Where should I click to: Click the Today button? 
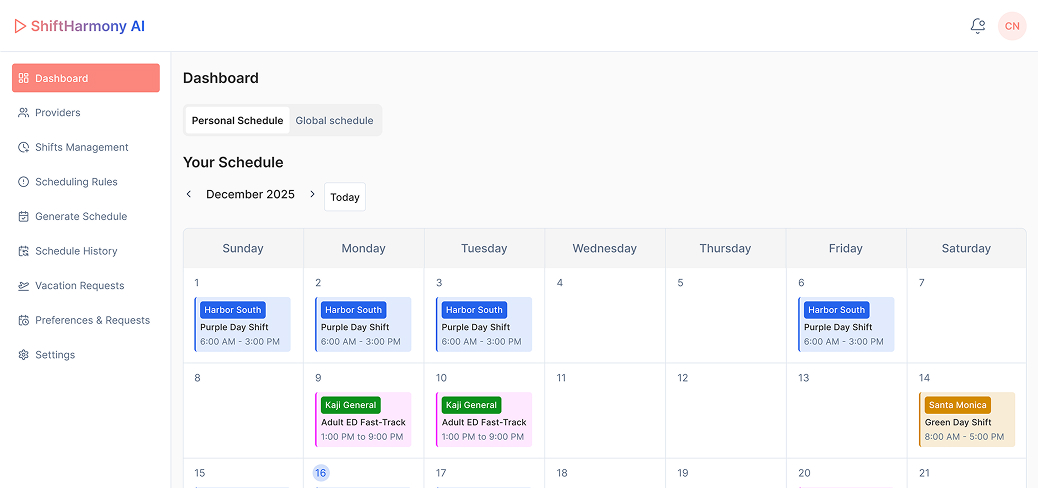click(x=345, y=197)
